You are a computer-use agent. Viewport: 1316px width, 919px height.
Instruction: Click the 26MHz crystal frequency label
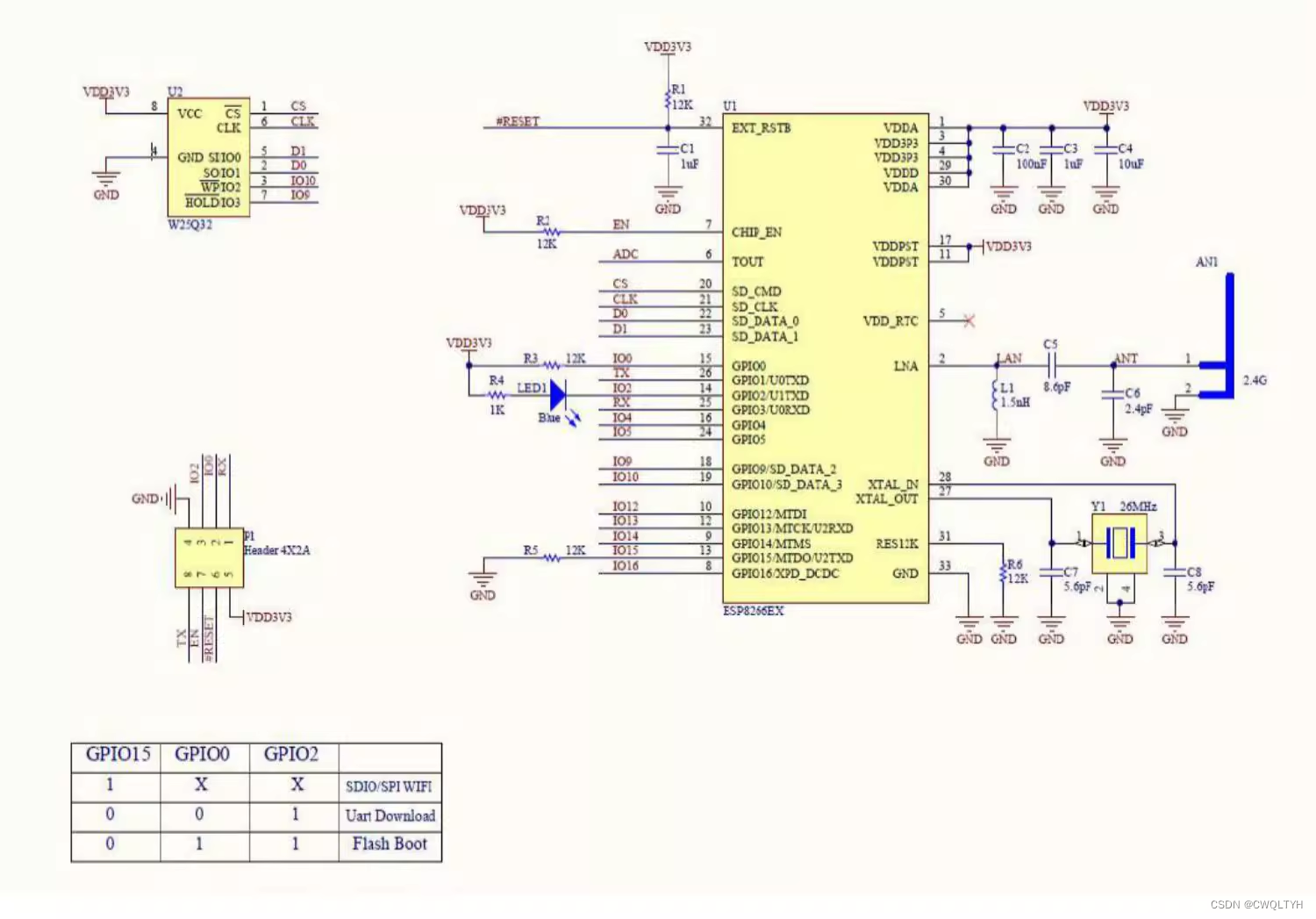(1138, 506)
